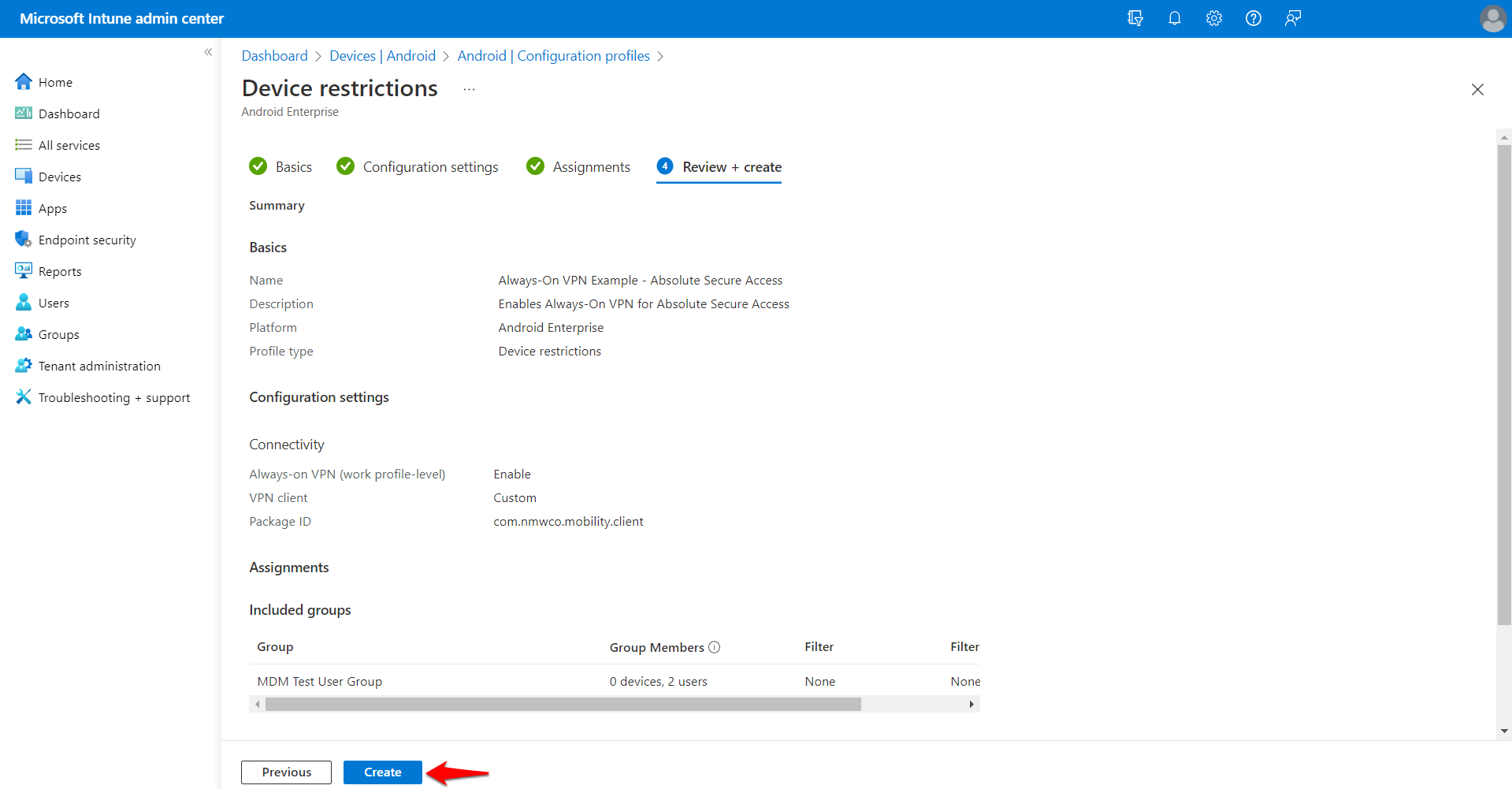
Task: Open the Groups section
Action: 58,333
